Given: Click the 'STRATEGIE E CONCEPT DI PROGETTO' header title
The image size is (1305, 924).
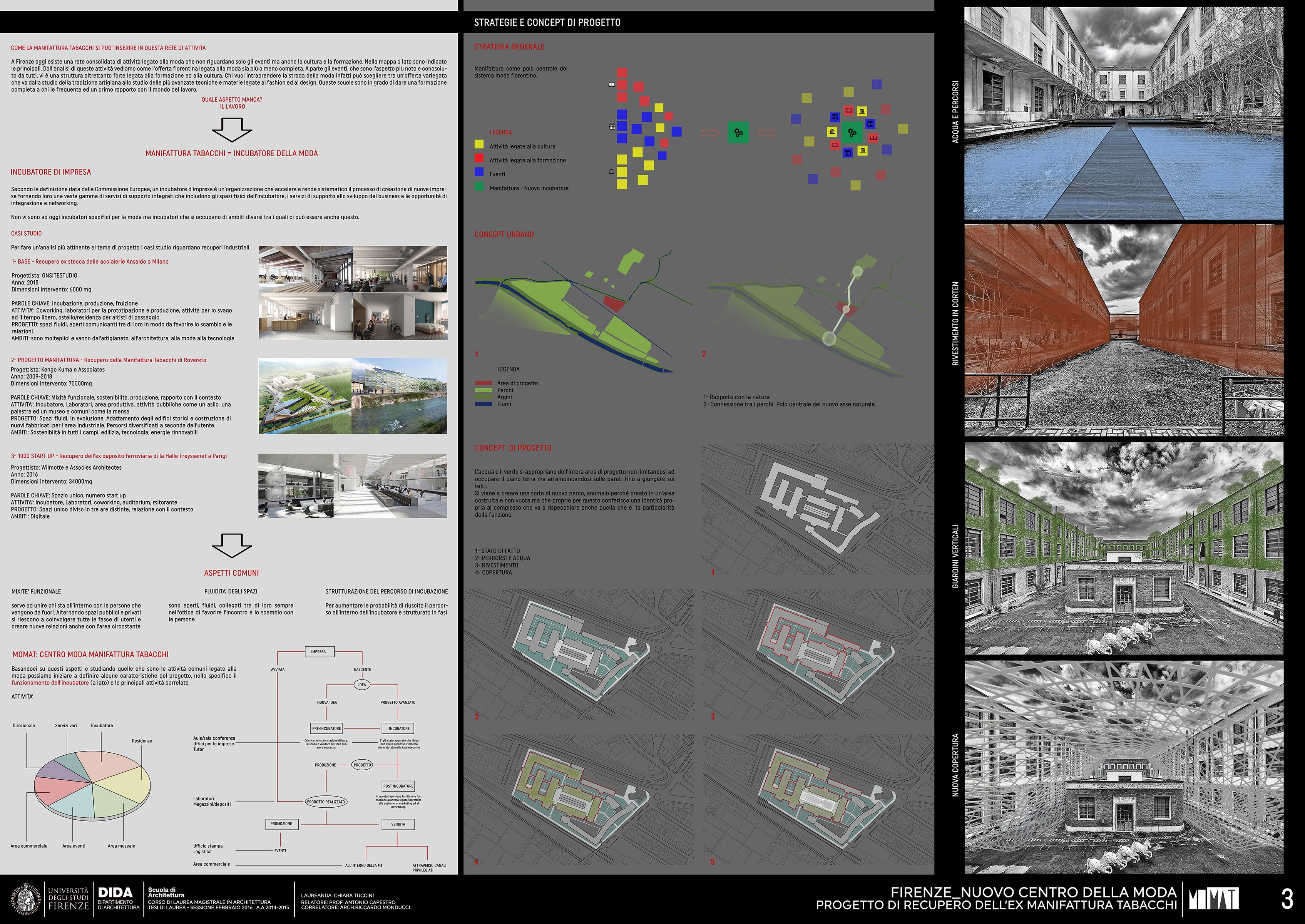Looking at the screenshot, I should [547, 23].
